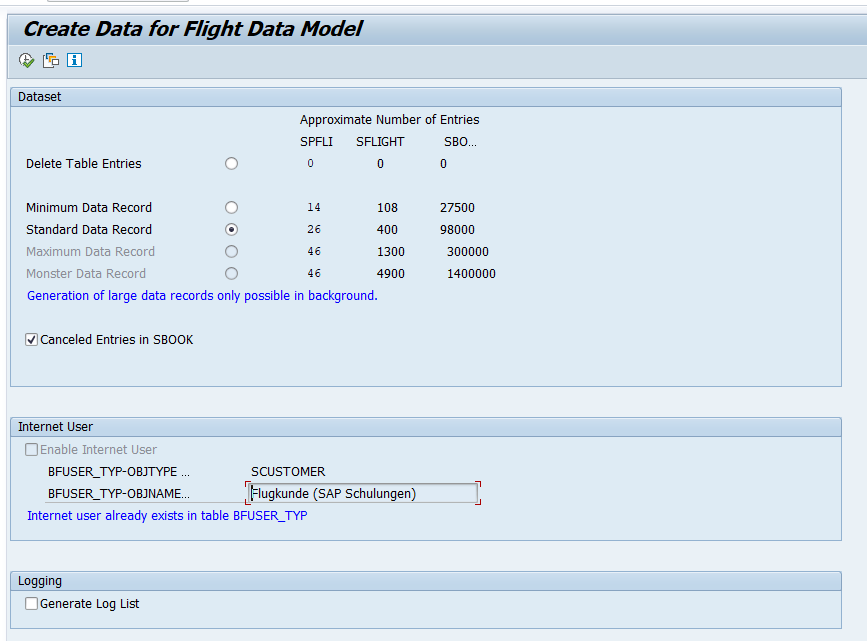Enable the Generate Log List checkbox
Viewport: 867px width, 641px height.
coord(32,604)
